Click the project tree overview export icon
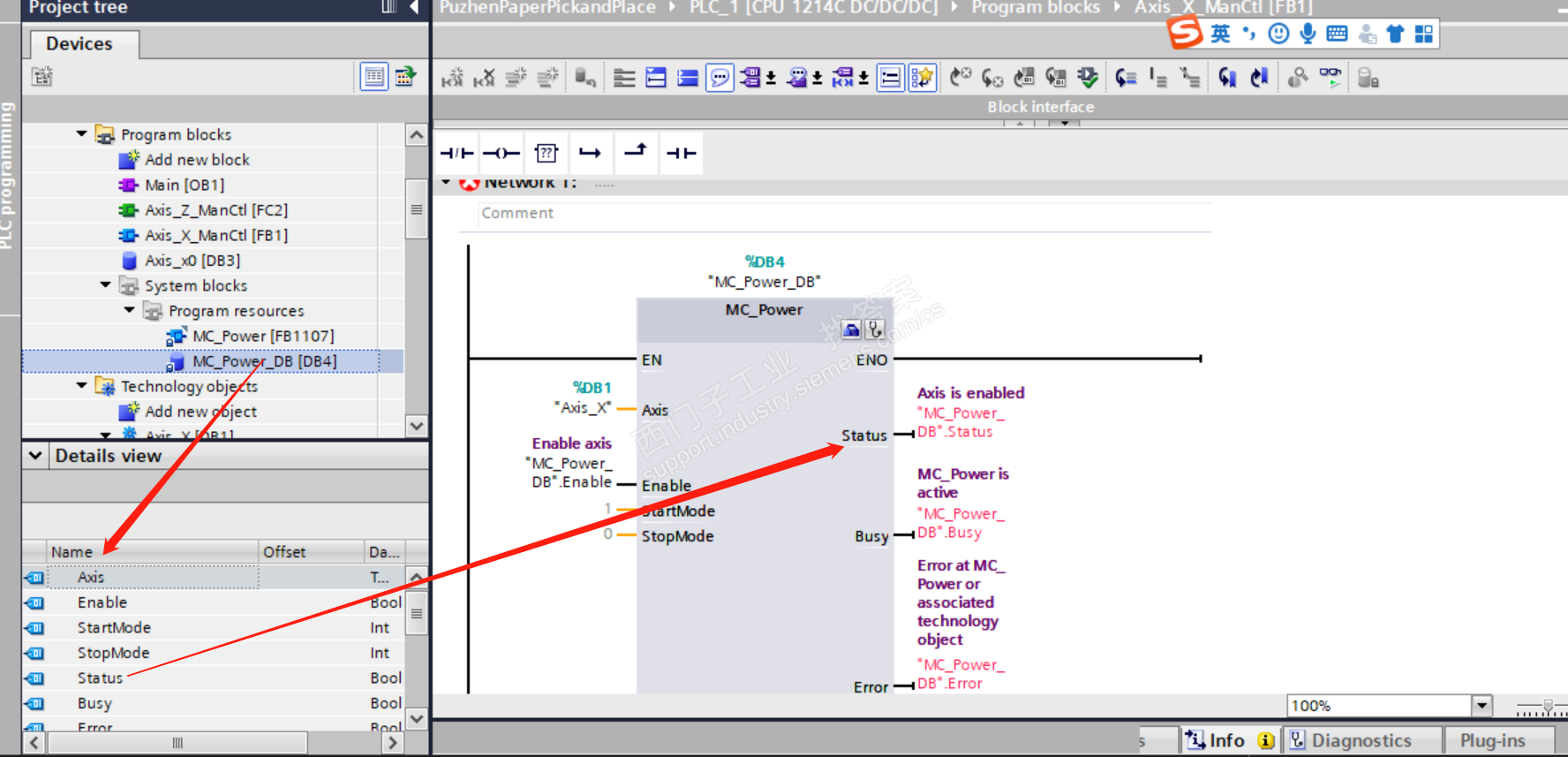Viewport: 1568px width, 757px height. pos(405,77)
